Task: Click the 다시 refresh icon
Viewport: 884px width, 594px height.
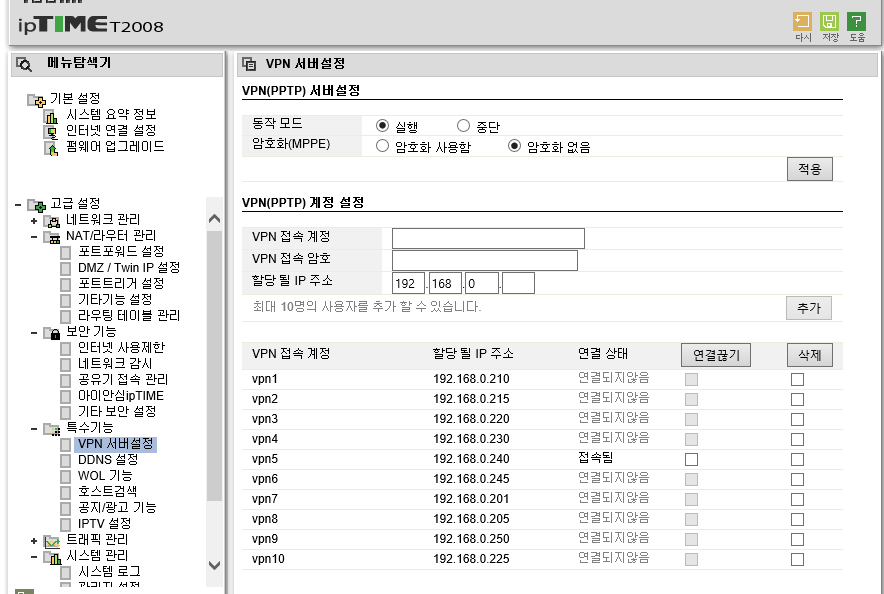Action: tap(802, 22)
